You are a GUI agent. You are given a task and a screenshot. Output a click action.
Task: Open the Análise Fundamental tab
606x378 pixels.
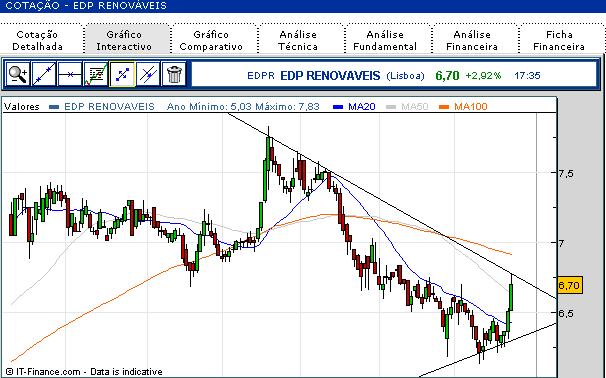[x=385, y=40]
